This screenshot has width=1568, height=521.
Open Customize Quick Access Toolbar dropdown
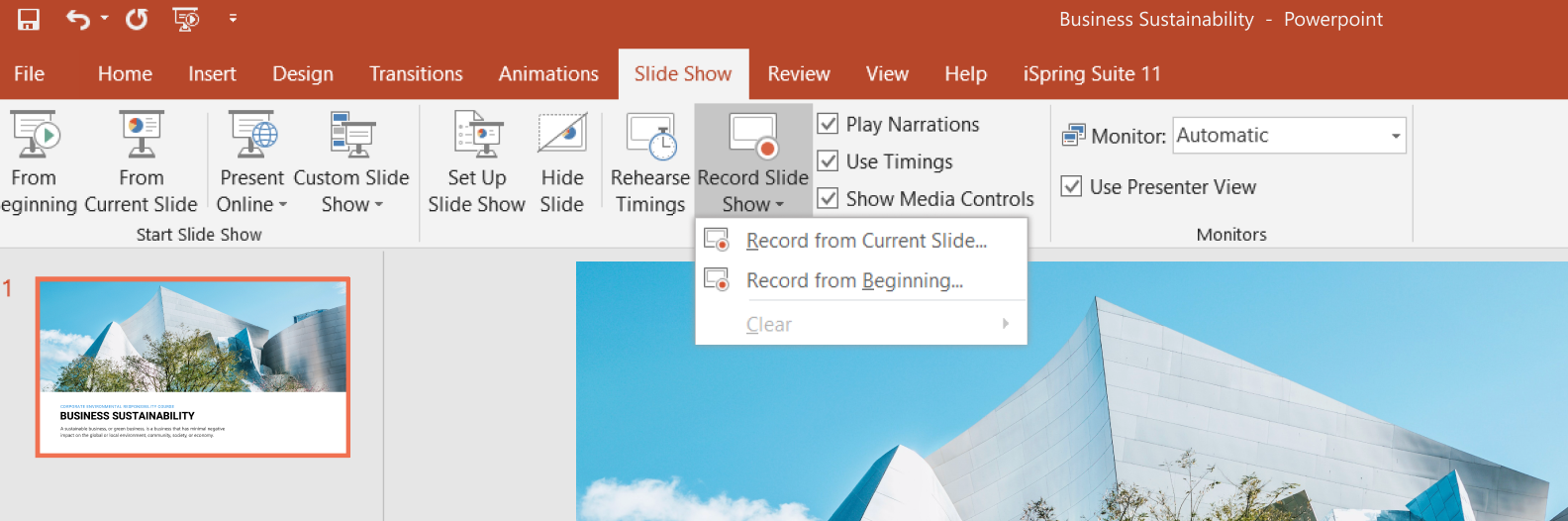click(x=233, y=18)
